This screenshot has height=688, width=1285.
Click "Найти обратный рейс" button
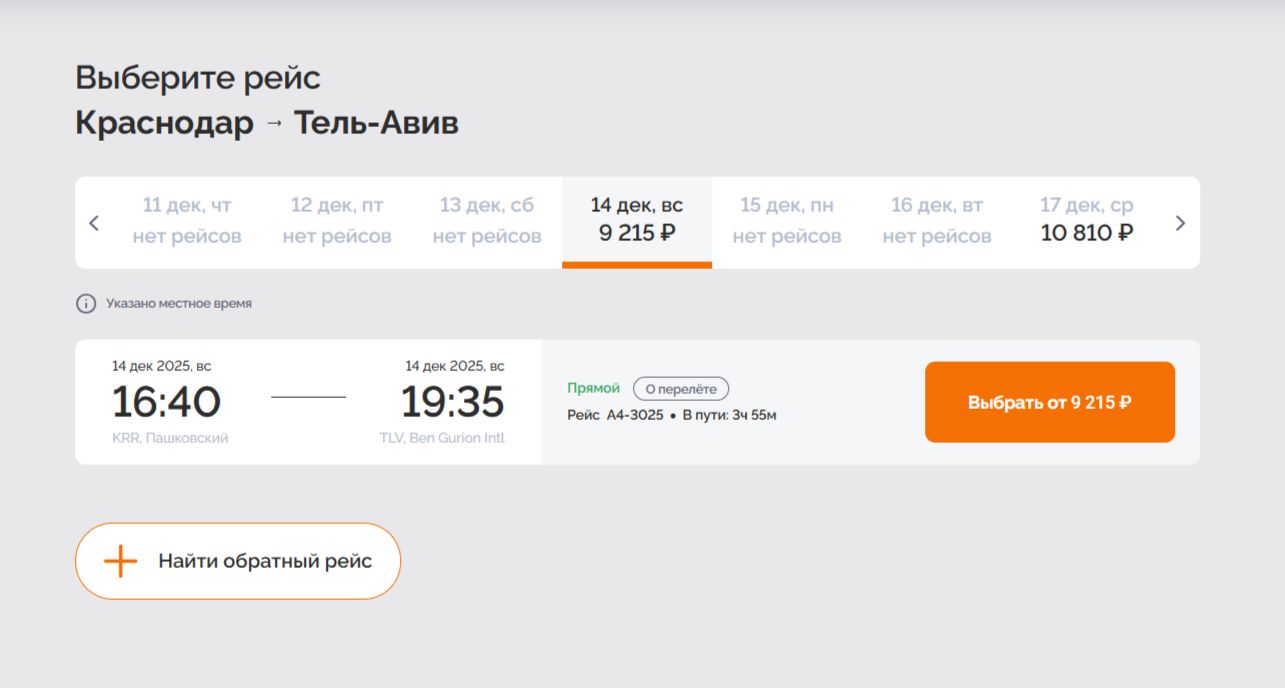238,561
